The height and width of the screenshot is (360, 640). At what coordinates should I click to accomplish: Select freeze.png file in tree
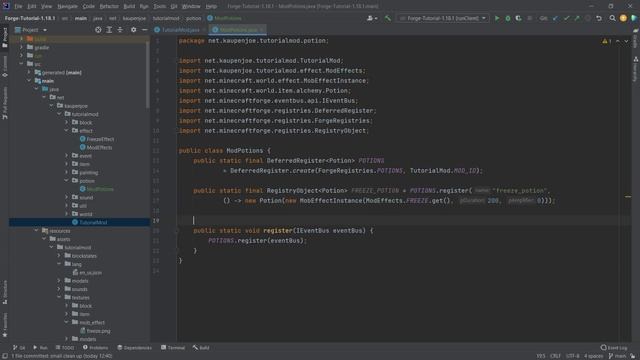[95, 331]
